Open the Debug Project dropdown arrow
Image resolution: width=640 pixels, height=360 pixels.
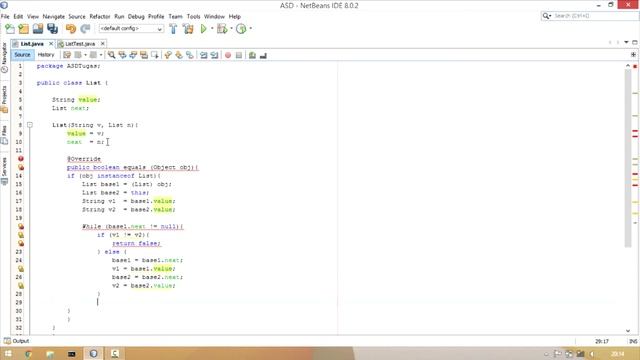tap(231, 29)
